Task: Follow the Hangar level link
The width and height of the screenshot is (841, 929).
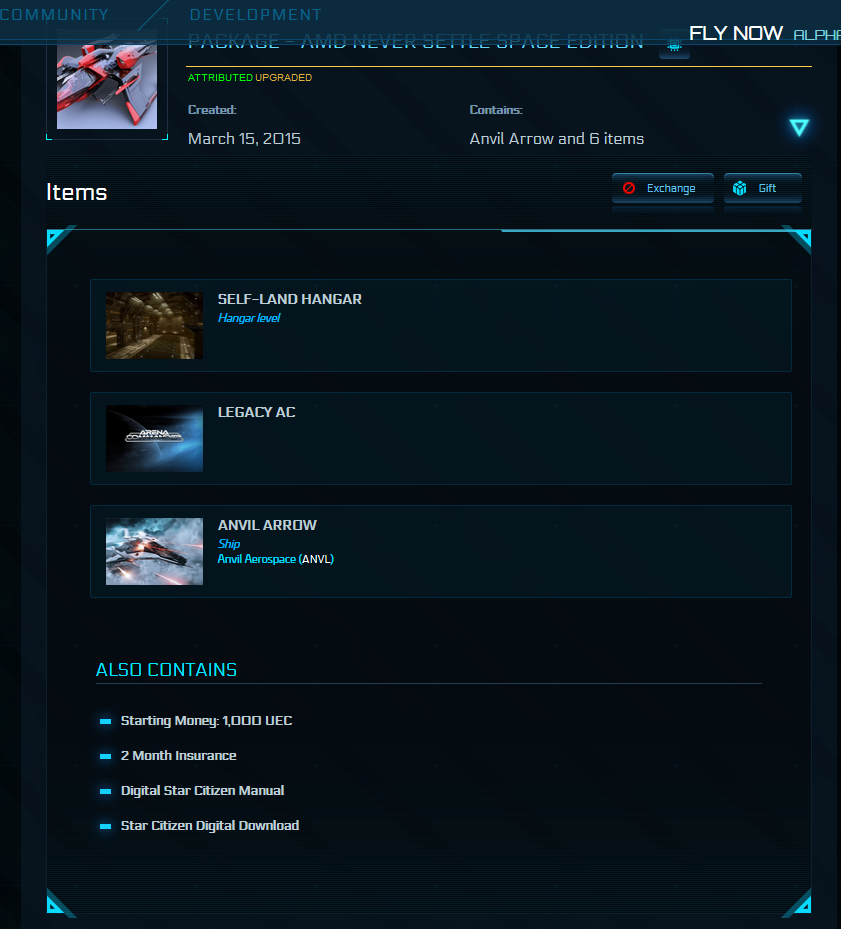Action: [249, 318]
